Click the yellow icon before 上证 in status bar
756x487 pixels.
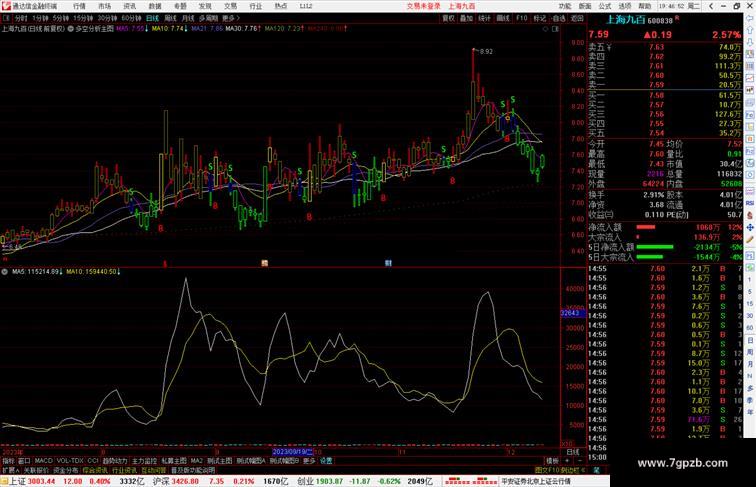click(4, 481)
